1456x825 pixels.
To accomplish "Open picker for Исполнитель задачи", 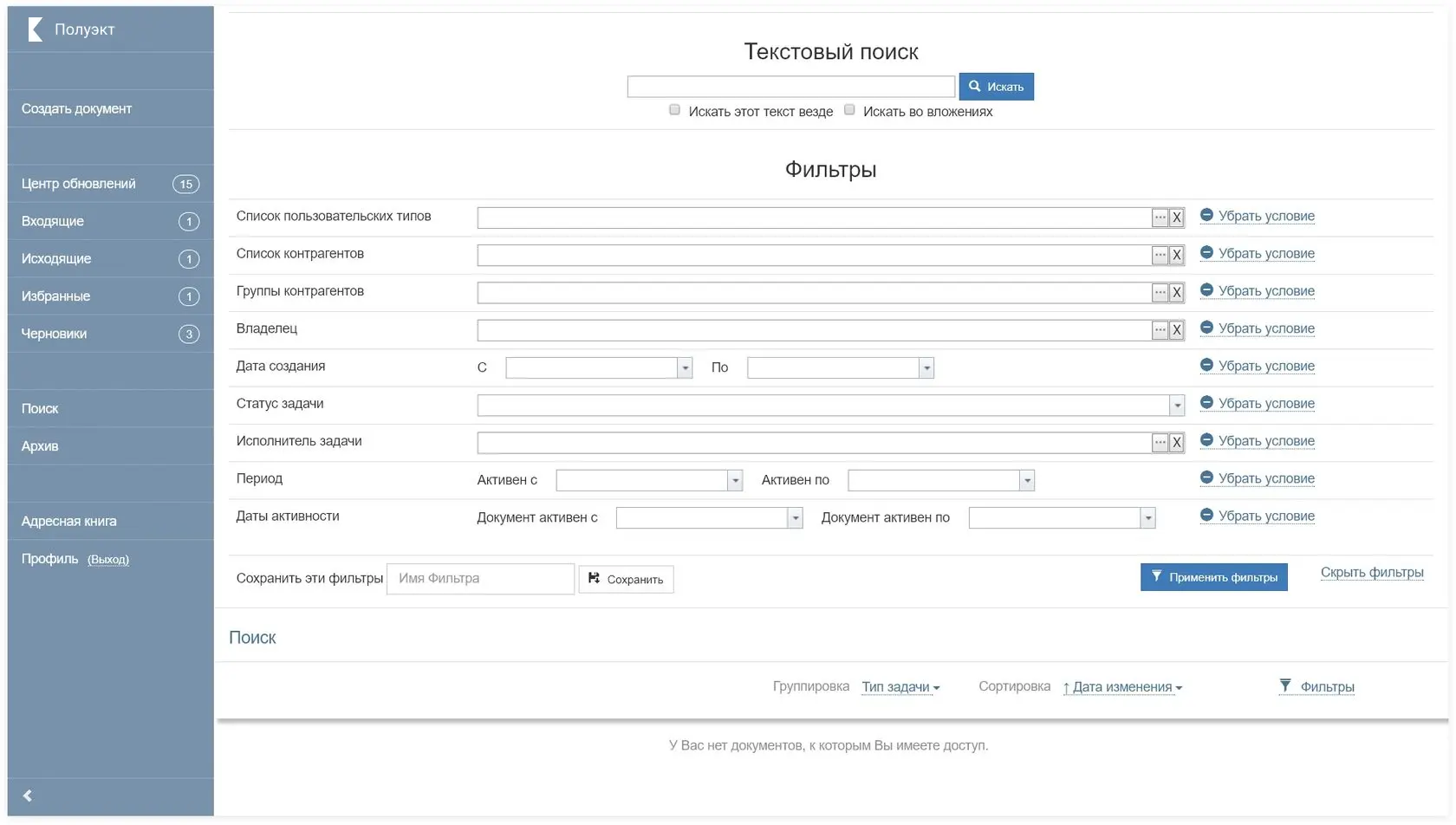I will (1160, 443).
